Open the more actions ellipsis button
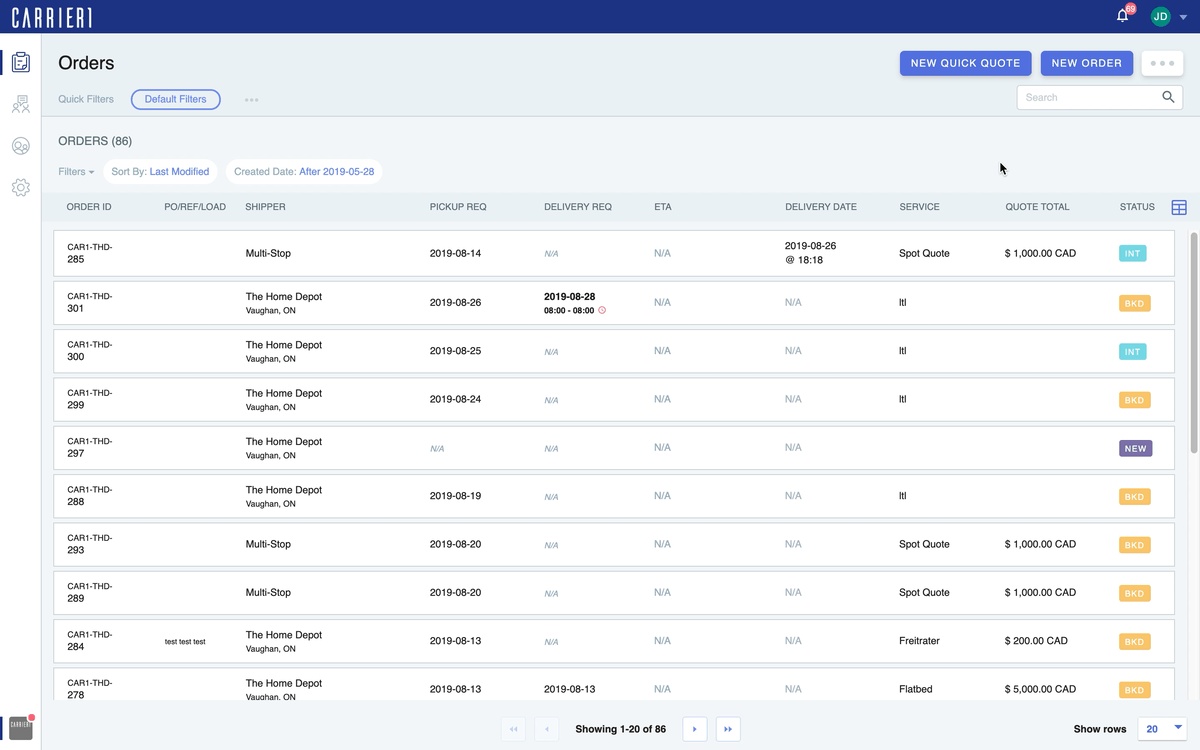The image size is (1200, 750). click(1162, 63)
